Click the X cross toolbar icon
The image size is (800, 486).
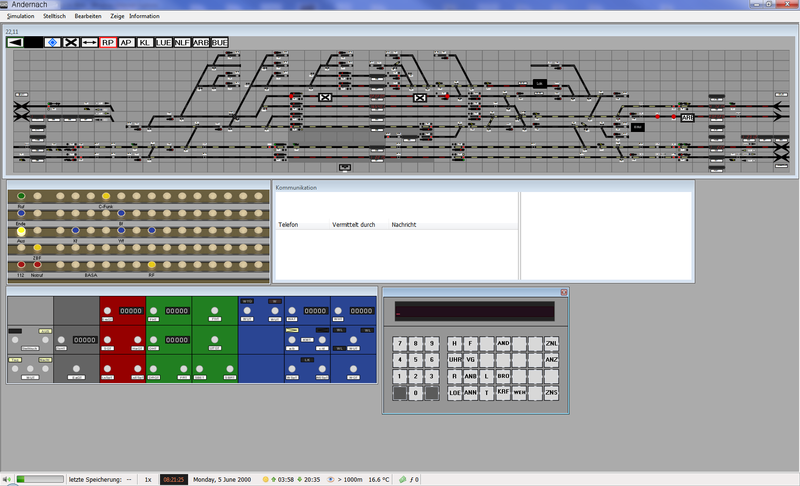[71, 43]
